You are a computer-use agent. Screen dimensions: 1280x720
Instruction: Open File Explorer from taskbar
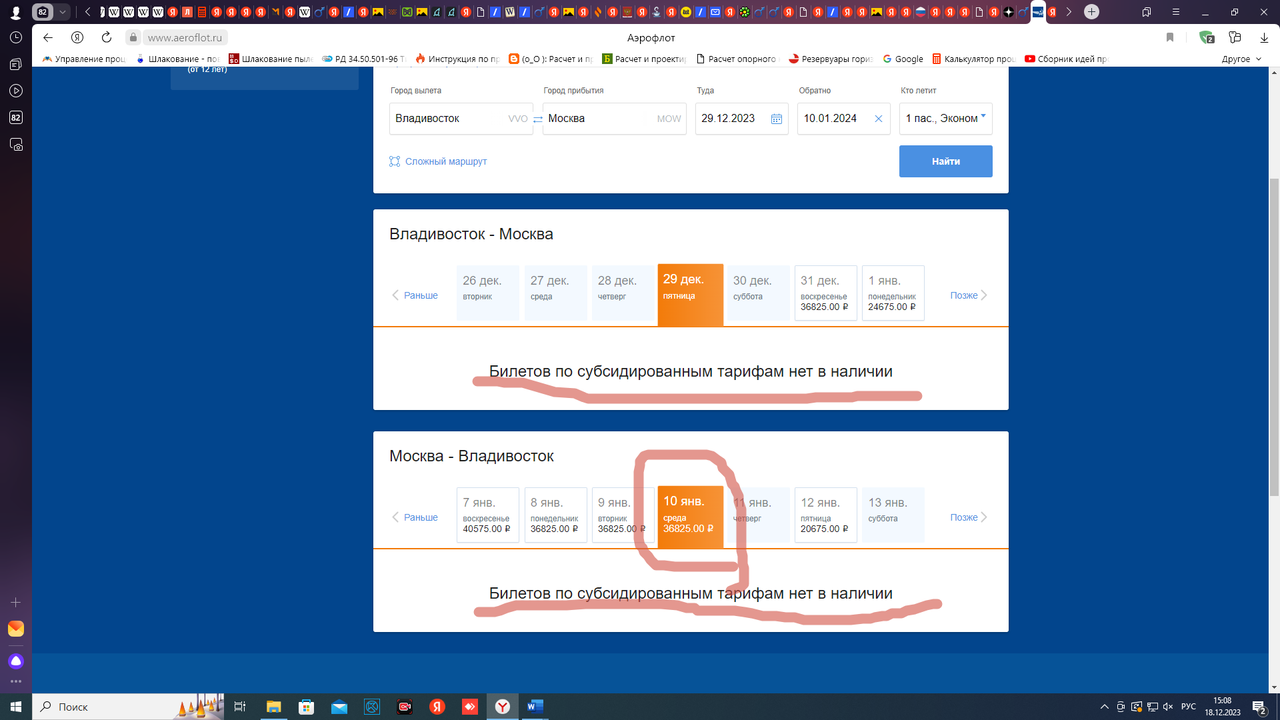[274, 707]
